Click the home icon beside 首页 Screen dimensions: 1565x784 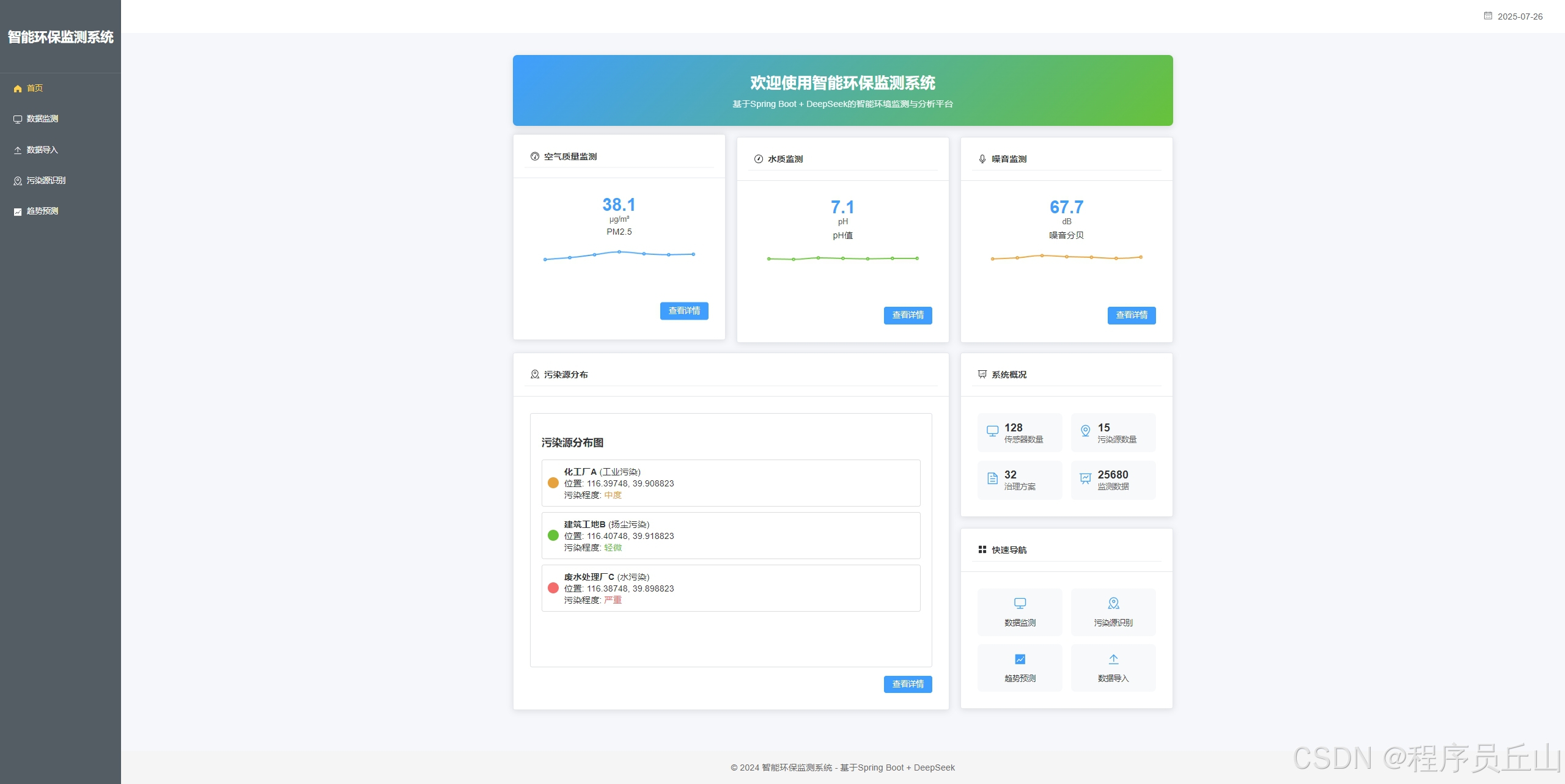[18, 89]
